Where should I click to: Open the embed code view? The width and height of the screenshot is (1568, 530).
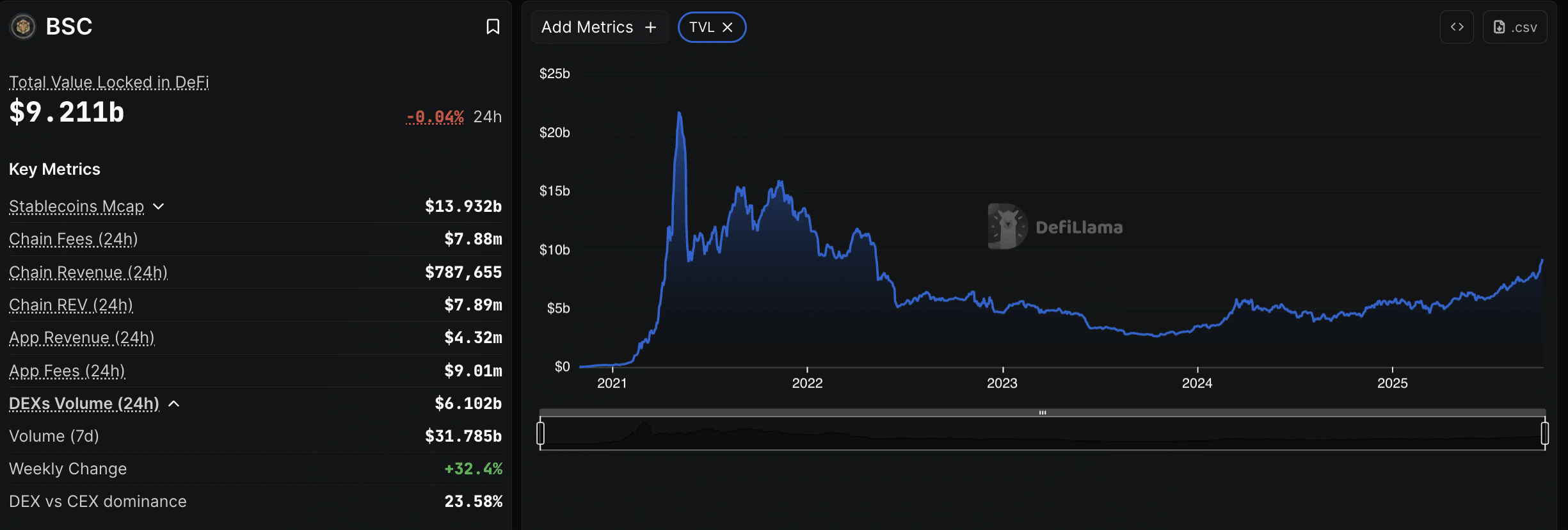[x=1457, y=27]
